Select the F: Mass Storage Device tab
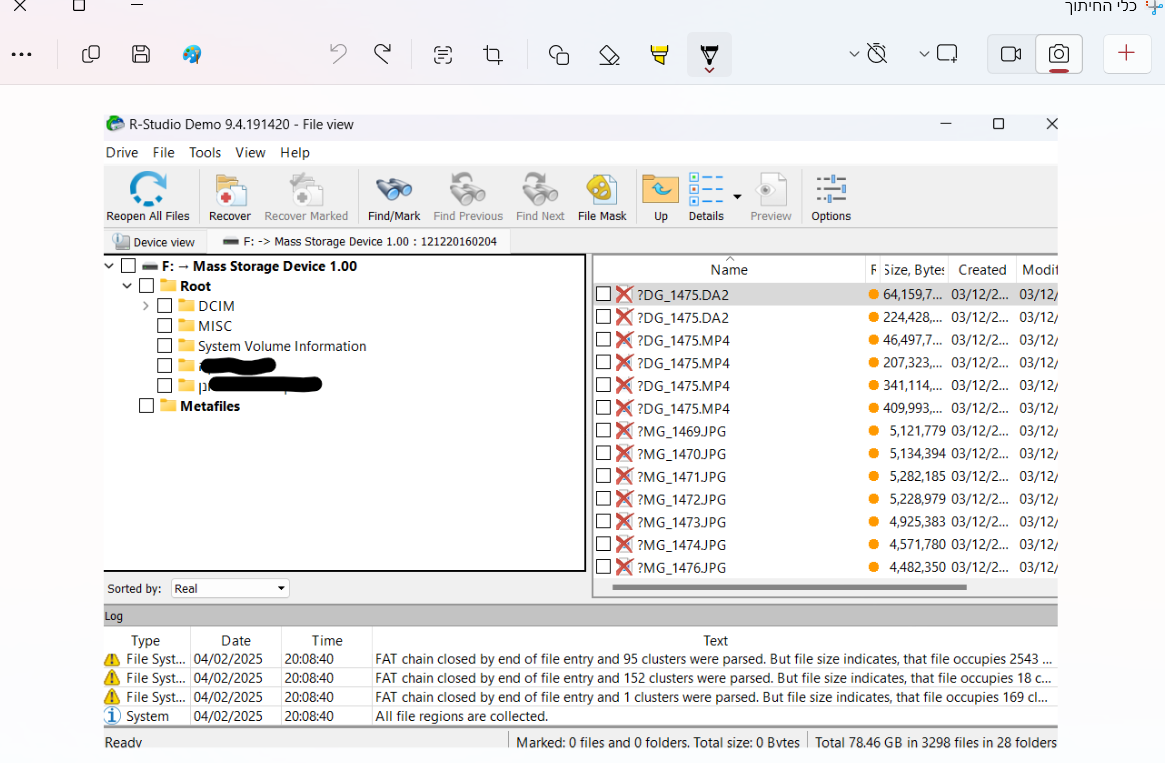This screenshot has width=1165, height=763. pyautogui.click(x=359, y=241)
